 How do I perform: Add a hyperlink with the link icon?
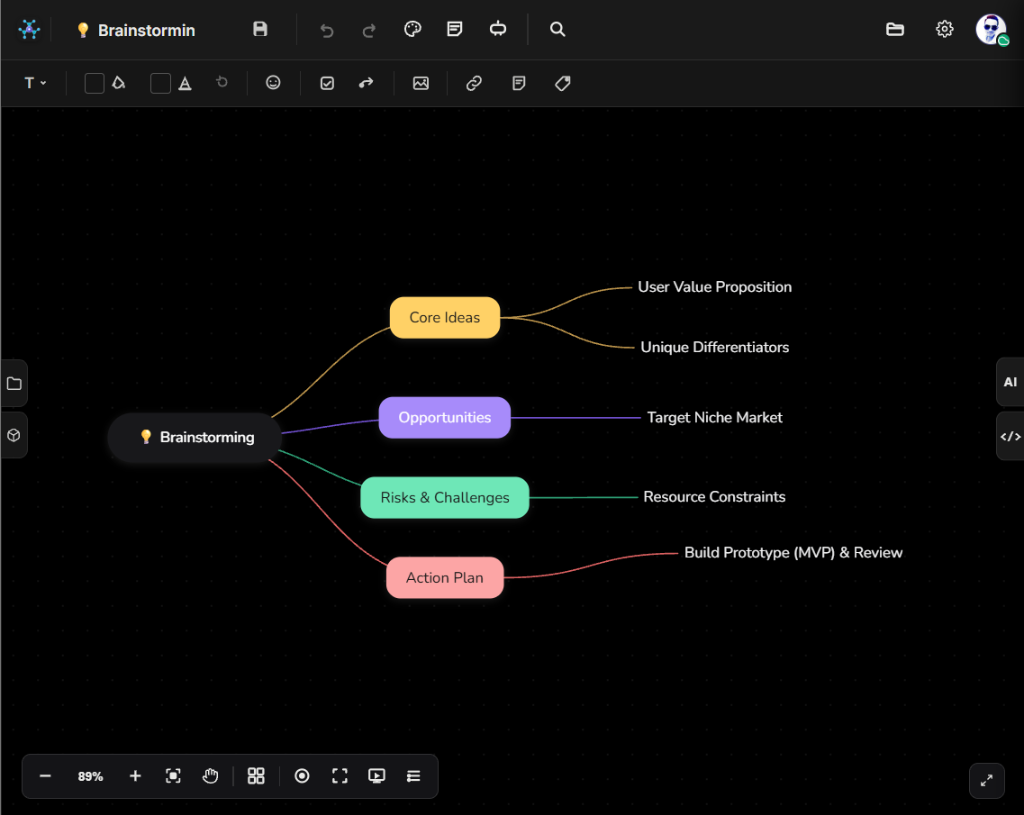pos(474,83)
